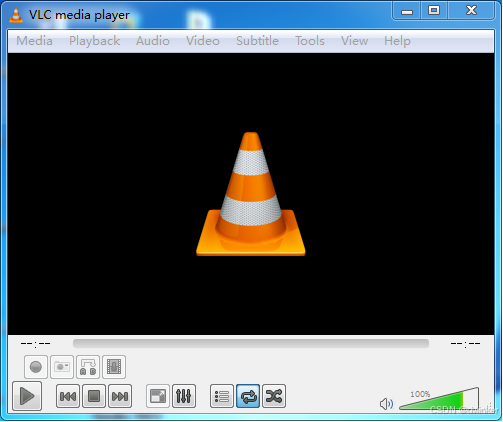This screenshot has height=422, width=503.
Task: Open the Subtitle menu
Action: 257,41
